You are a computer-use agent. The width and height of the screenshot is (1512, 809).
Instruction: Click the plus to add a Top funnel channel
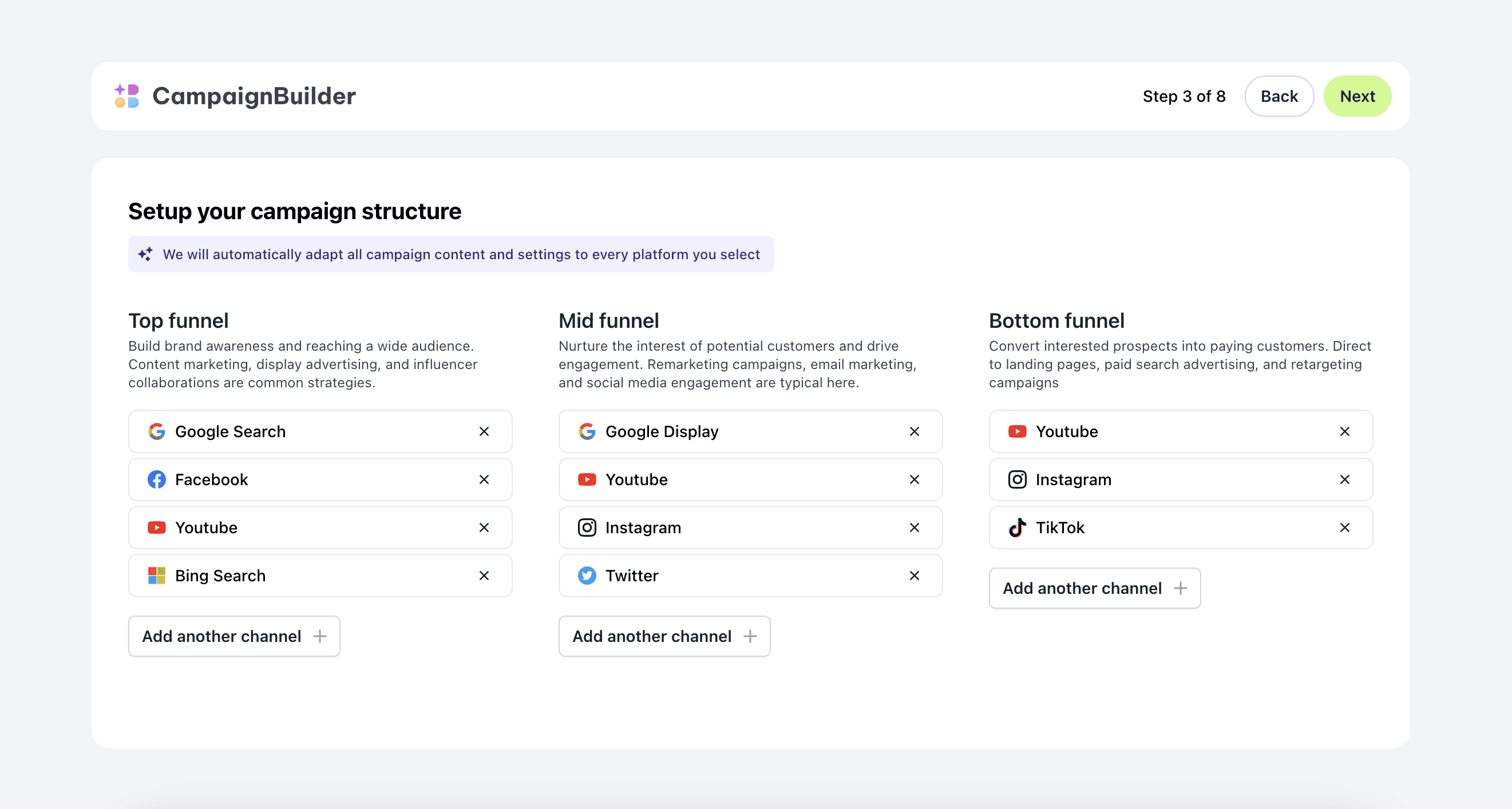[x=320, y=636]
